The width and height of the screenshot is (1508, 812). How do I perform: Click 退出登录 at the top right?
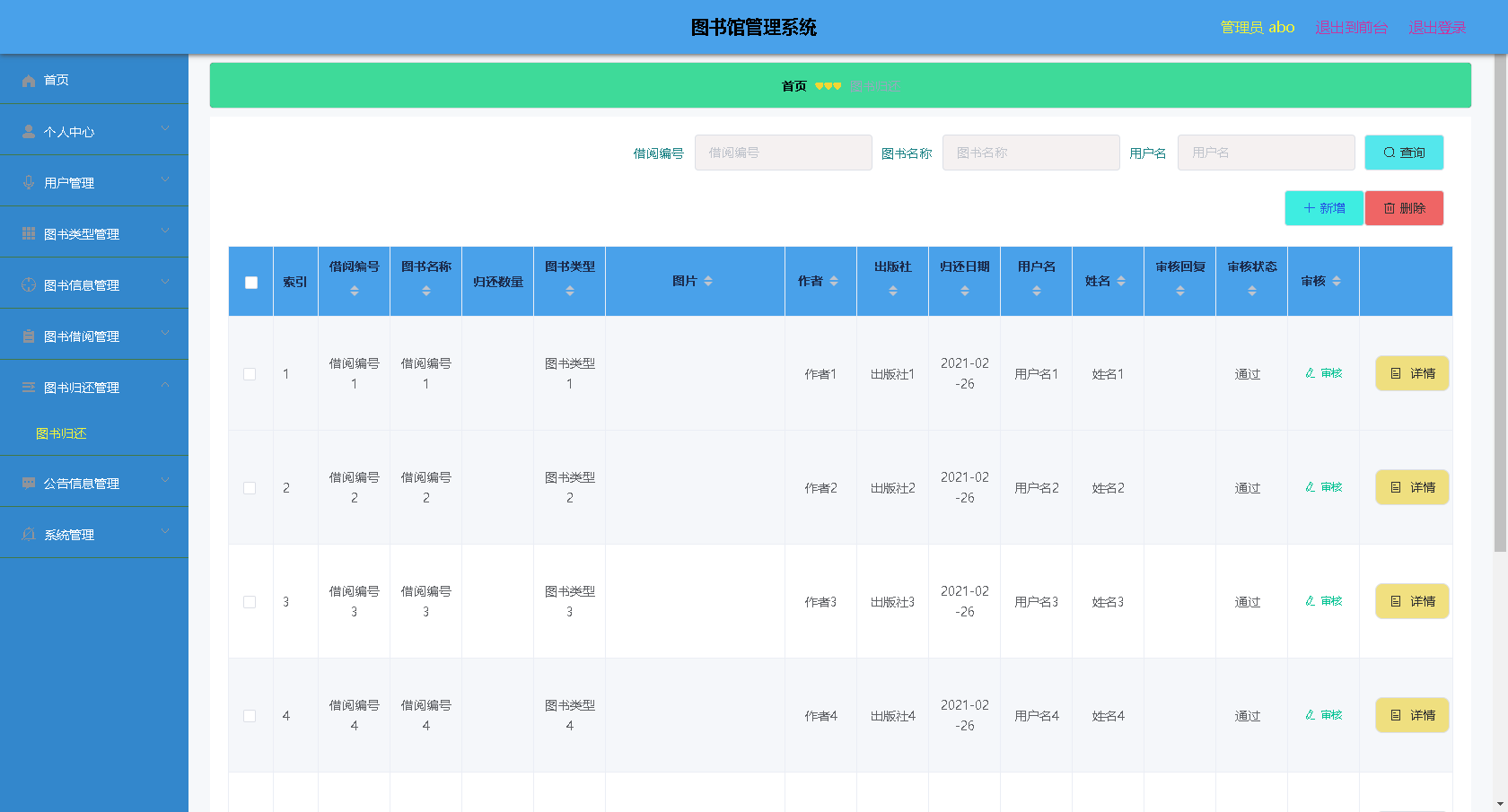pyautogui.click(x=1436, y=27)
